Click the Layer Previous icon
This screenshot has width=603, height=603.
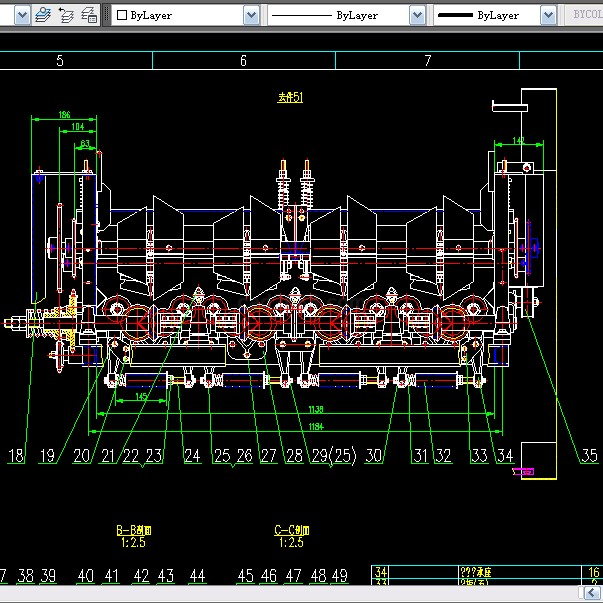click(66, 15)
